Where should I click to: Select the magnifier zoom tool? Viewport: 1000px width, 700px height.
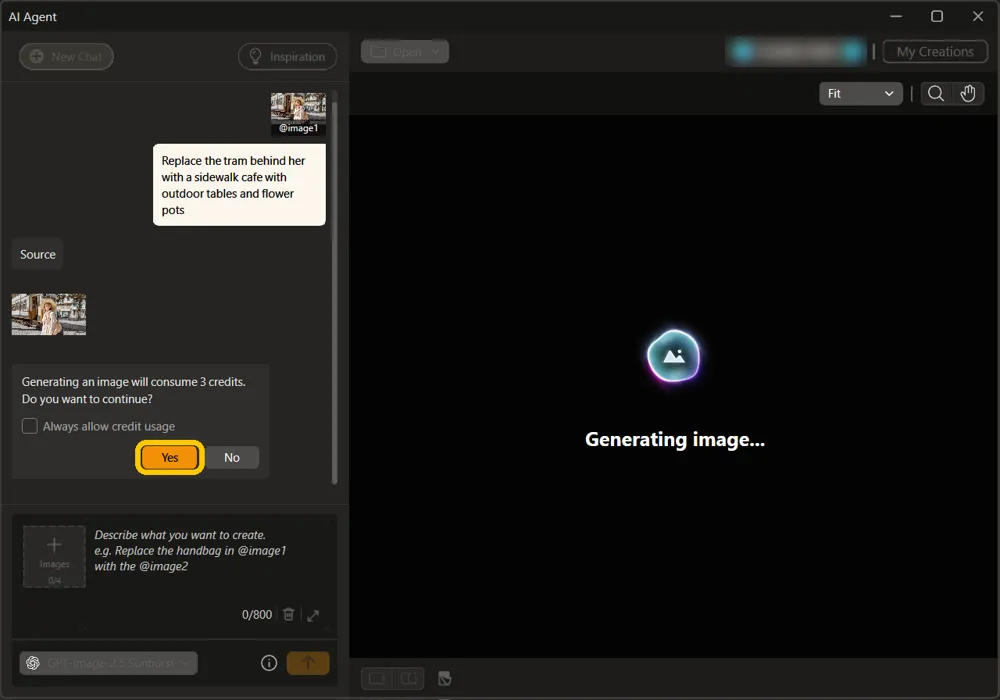tap(936, 94)
